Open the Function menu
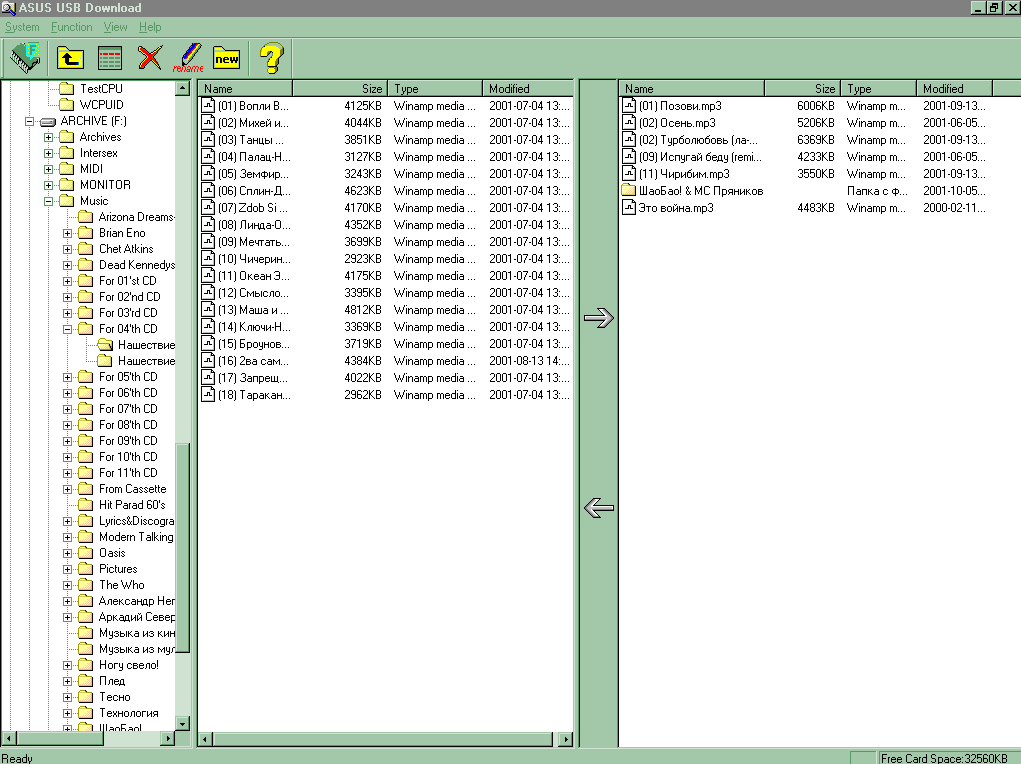1021x764 pixels. 71,27
